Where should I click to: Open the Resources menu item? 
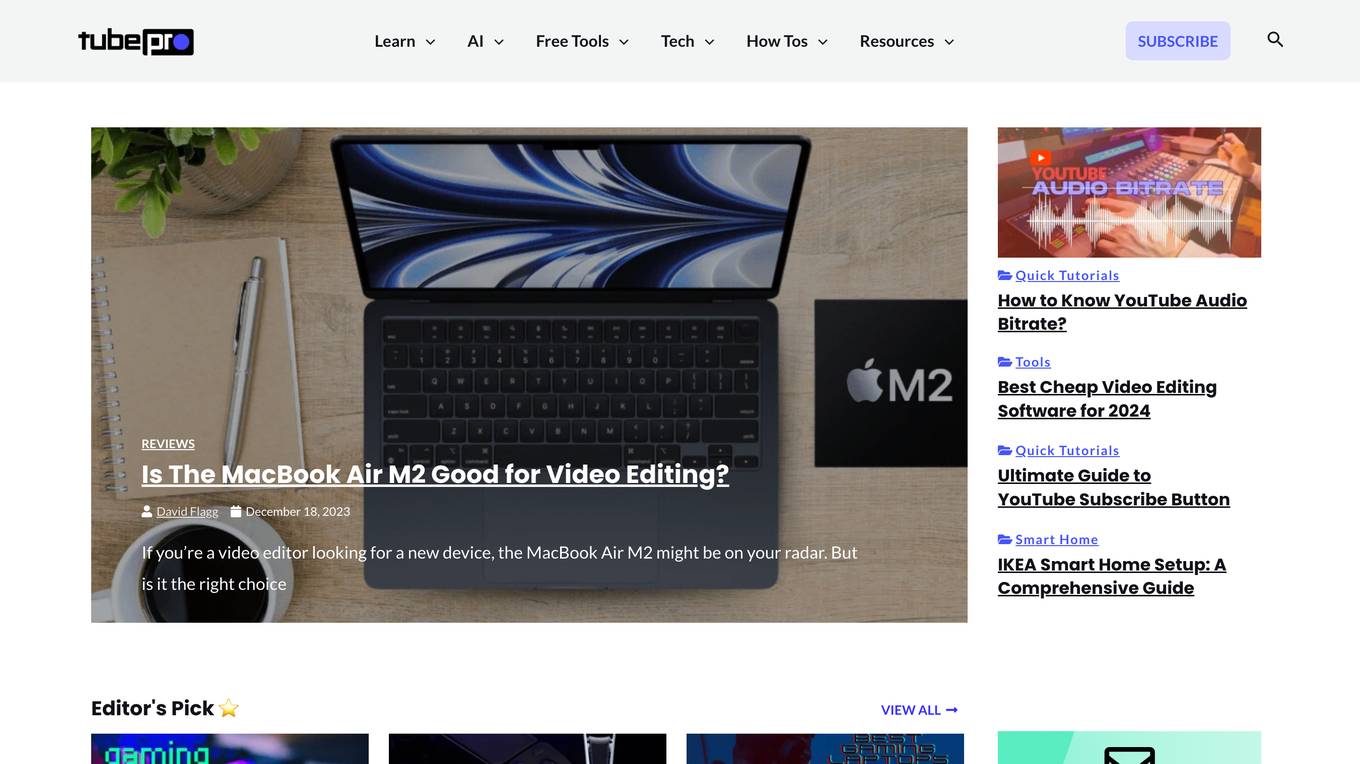click(x=897, y=41)
